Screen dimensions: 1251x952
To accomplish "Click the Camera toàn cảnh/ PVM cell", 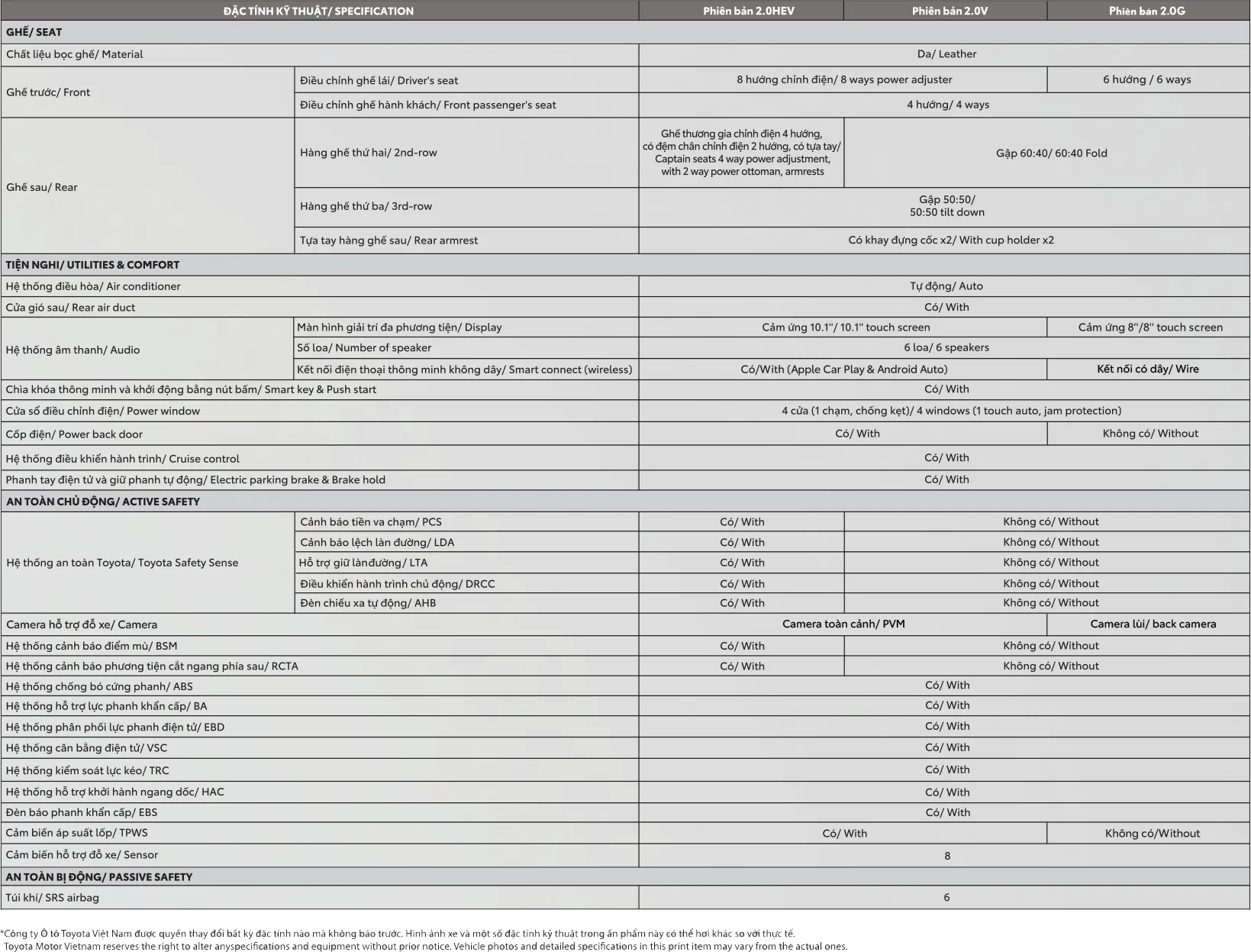I will [x=843, y=624].
